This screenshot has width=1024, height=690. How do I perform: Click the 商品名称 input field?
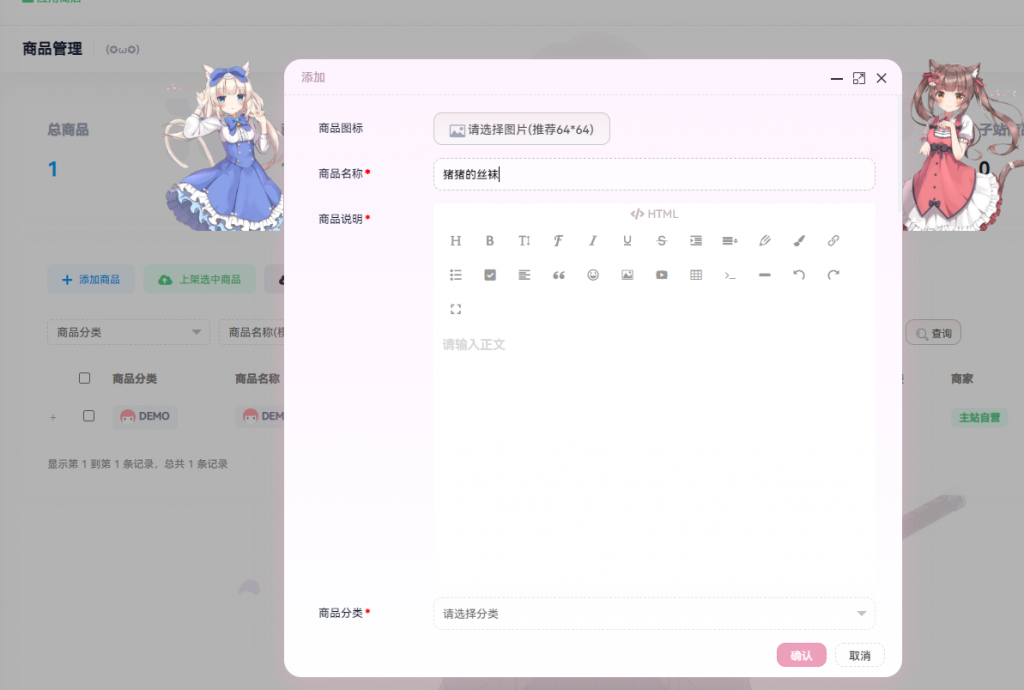[x=654, y=174]
